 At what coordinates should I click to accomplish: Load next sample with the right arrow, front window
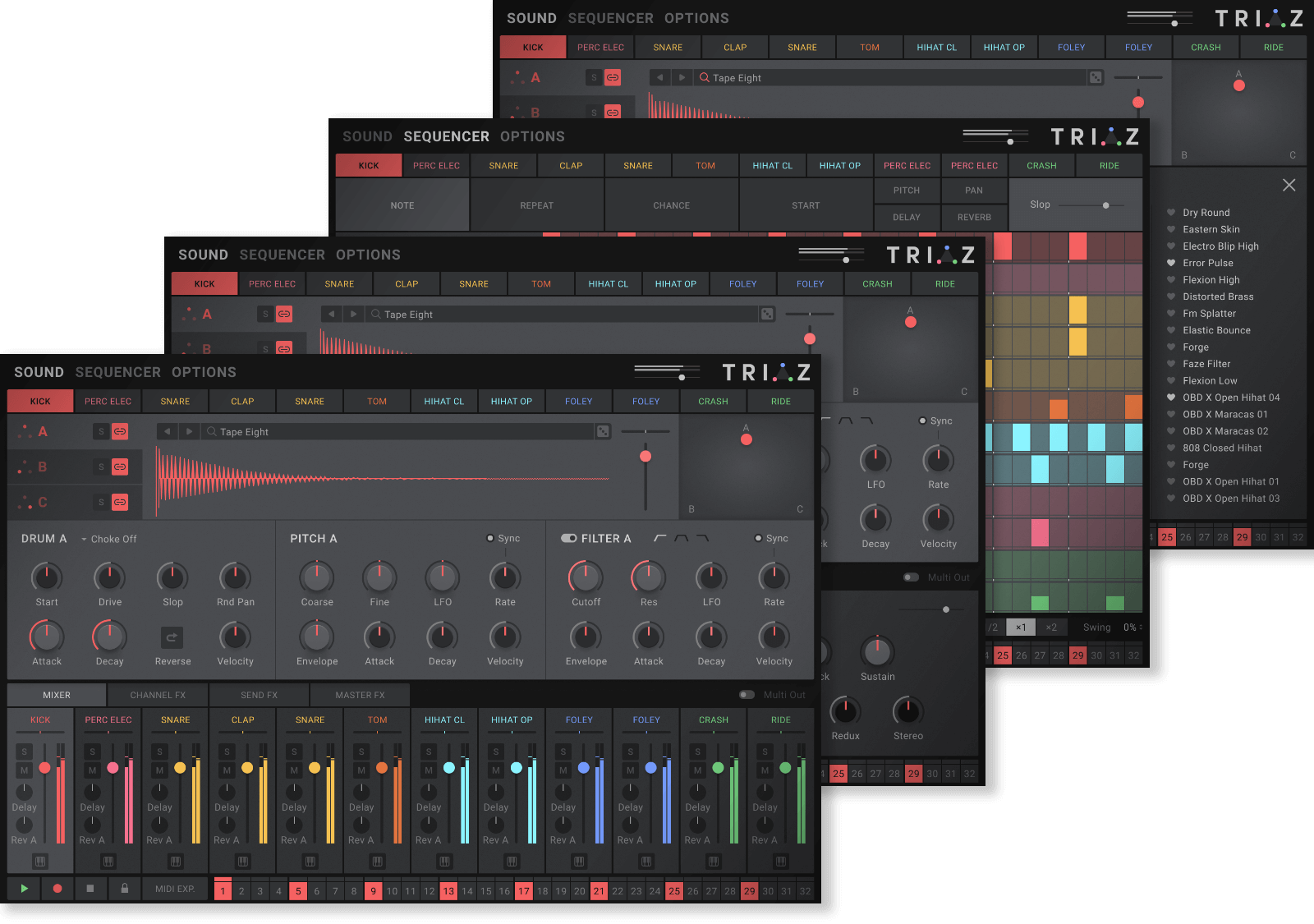click(x=189, y=431)
